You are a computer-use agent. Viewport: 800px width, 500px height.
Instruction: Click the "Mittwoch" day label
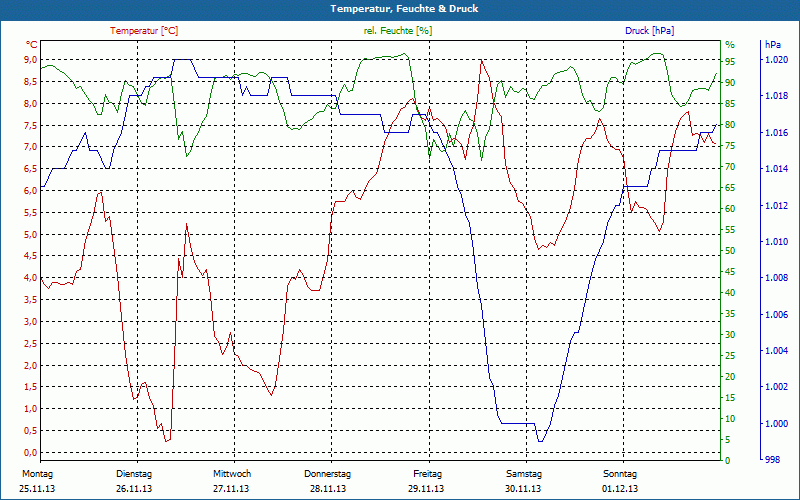pyautogui.click(x=232, y=474)
